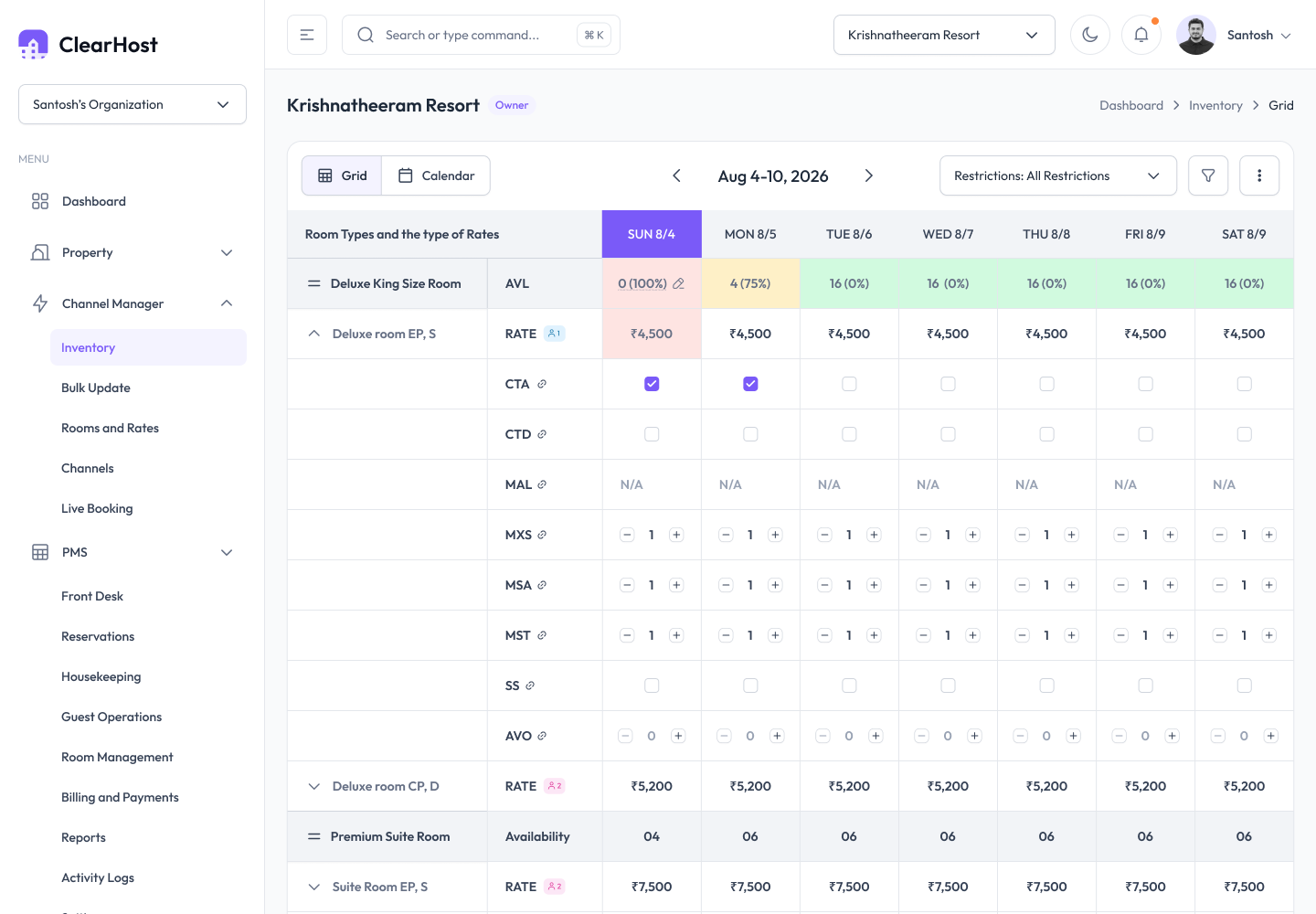1316x914 pixels.
Task: Collapse Deluxe room EP, S rate row
Action: [x=314, y=334]
